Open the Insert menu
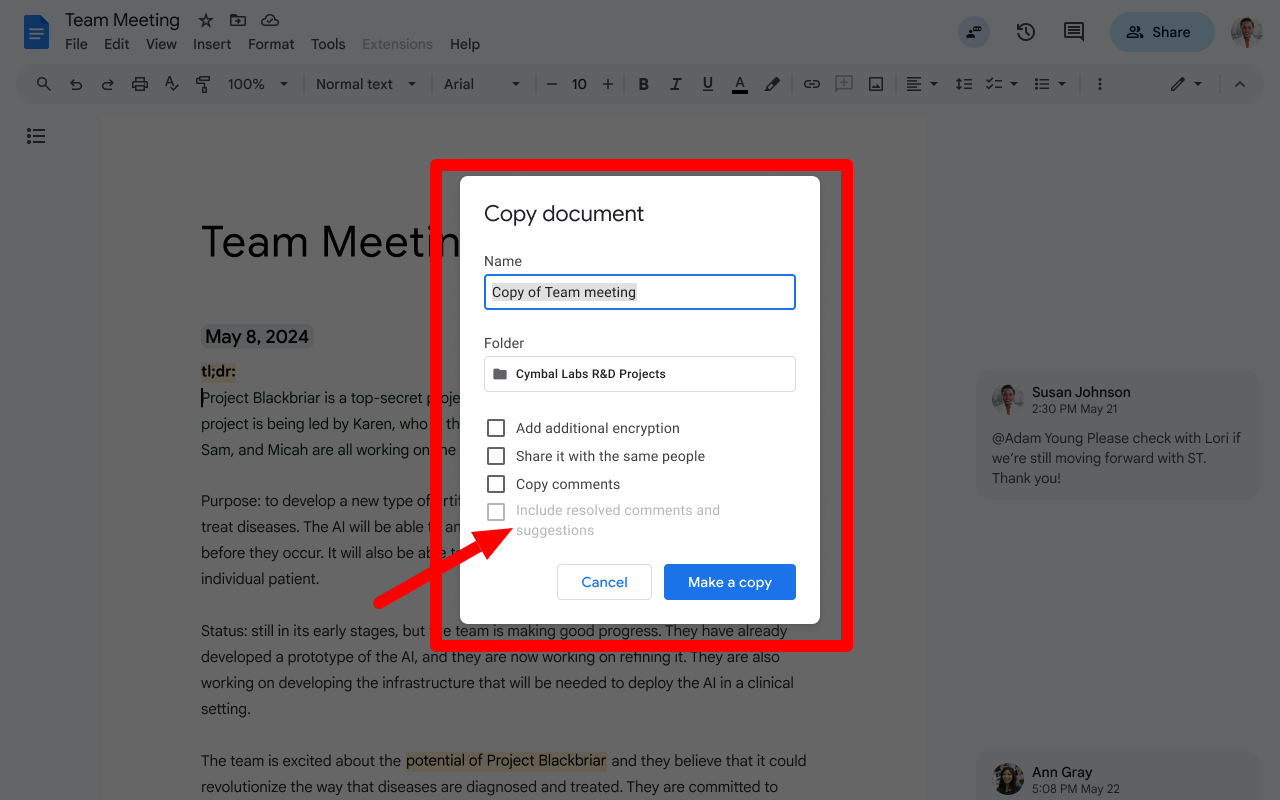1280x800 pixels. click(x=212, y=44)
